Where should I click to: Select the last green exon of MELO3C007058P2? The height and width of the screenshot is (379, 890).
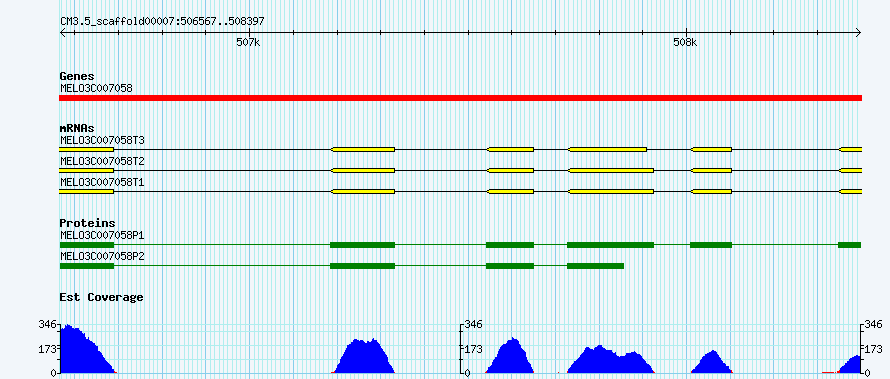pos(595,266)
